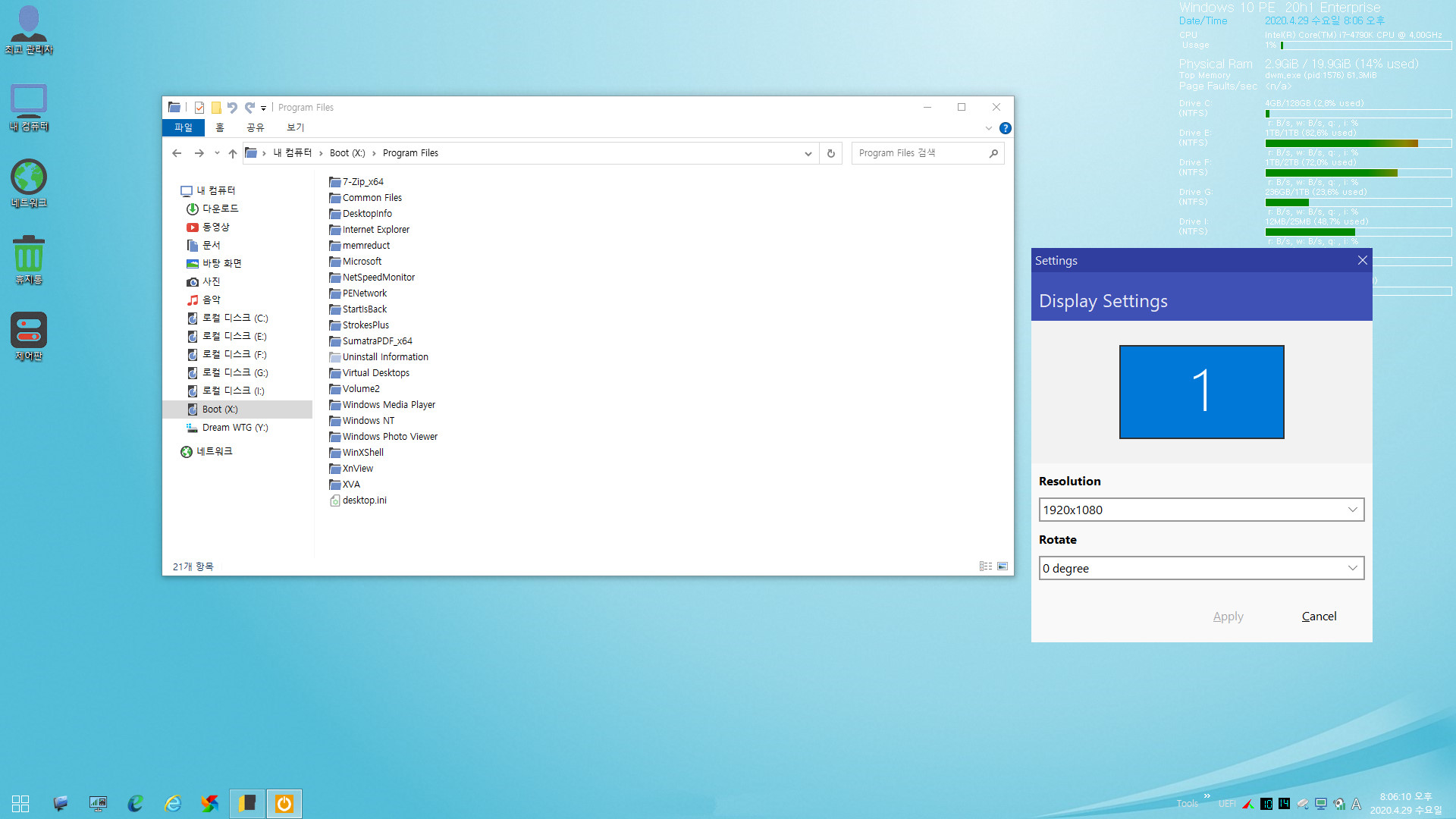This screenshot has height=819, width=1456.
Task: Close the Settings dialog with X
Action: coord(1362,260)
